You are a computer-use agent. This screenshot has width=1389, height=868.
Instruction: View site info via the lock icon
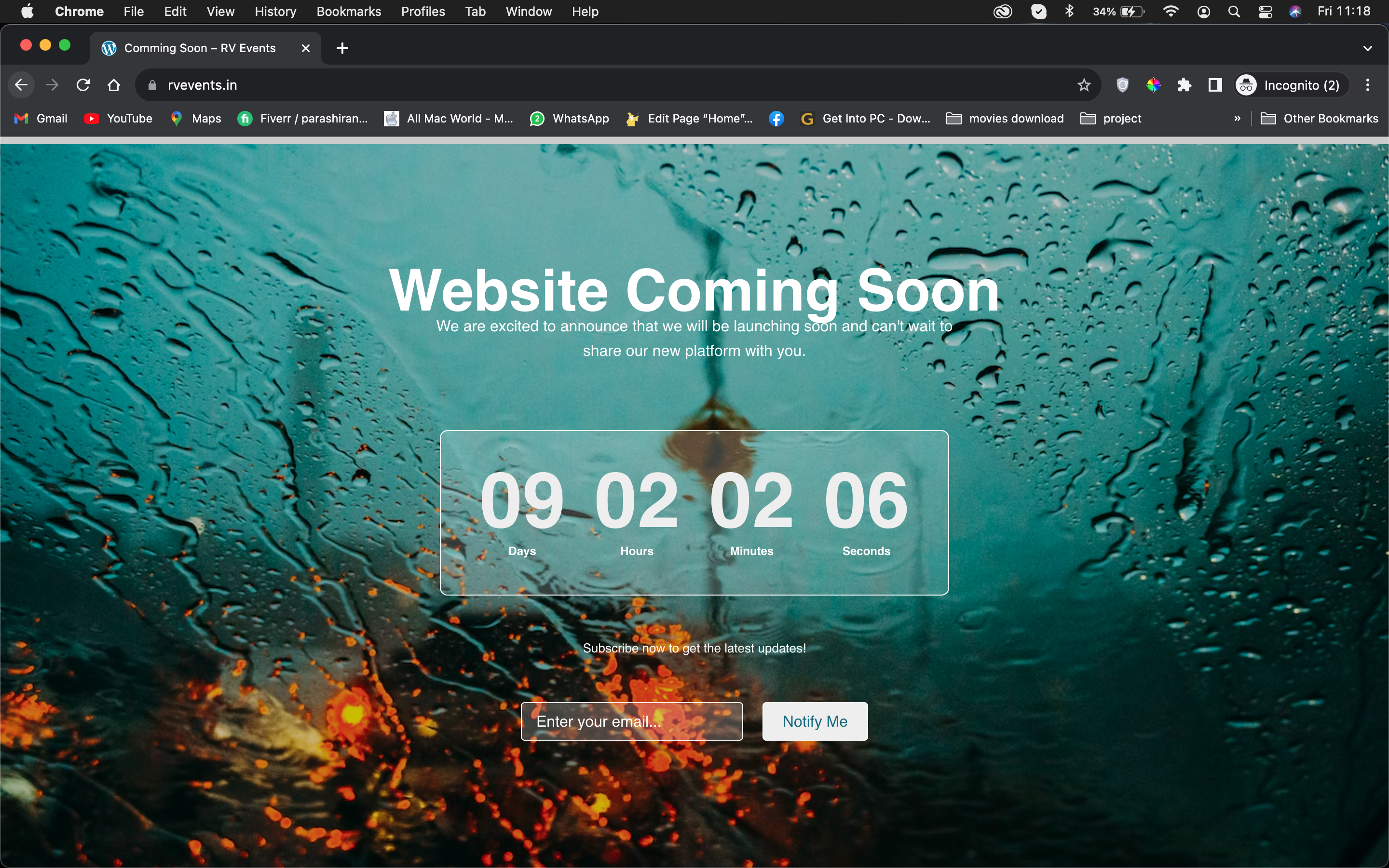pos(152,85)
